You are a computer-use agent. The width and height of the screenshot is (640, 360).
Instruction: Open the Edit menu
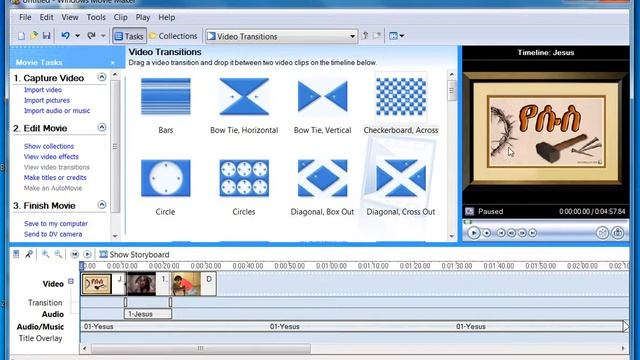point(46,17)
